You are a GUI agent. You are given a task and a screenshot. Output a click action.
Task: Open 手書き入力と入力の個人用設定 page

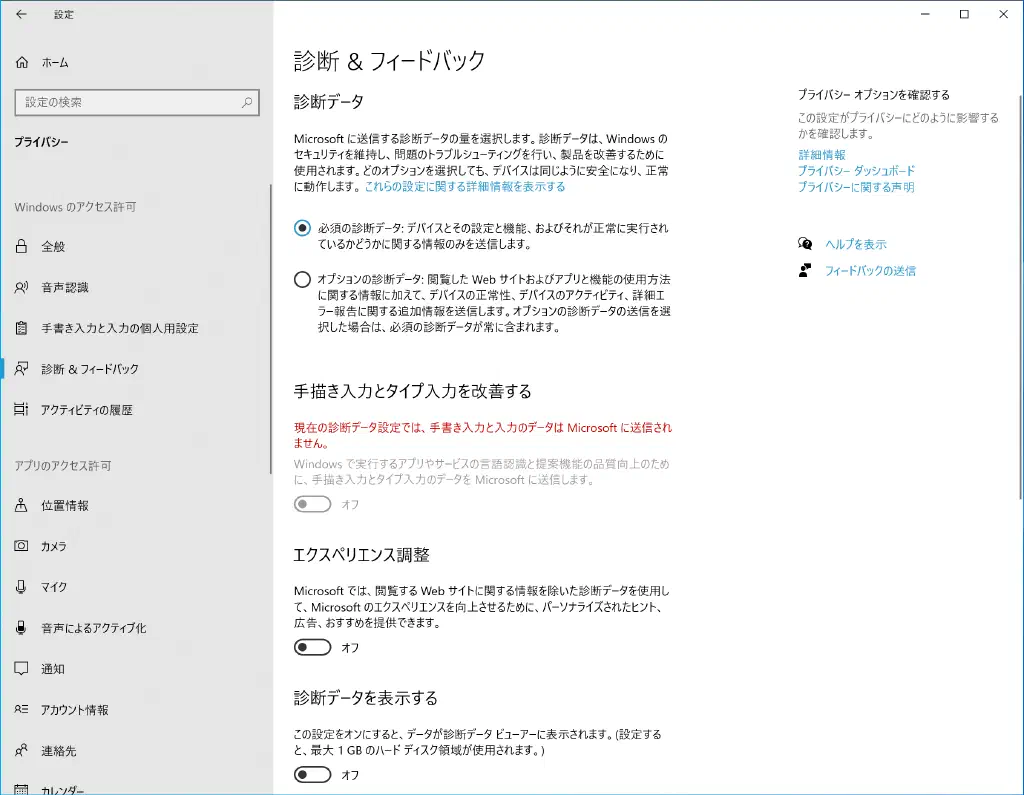point(119,328)
